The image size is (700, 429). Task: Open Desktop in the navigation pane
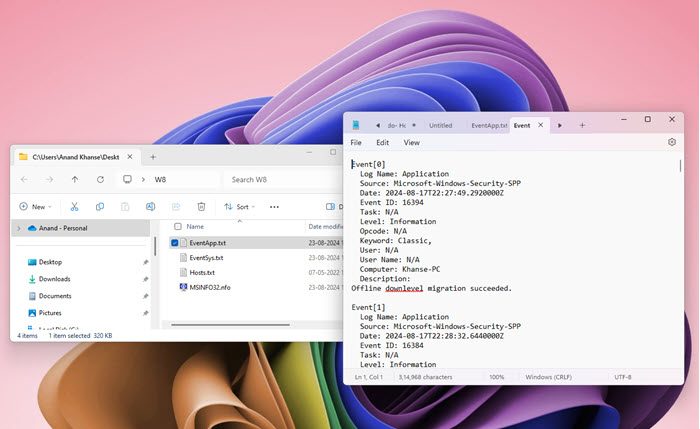pos(50,262)
